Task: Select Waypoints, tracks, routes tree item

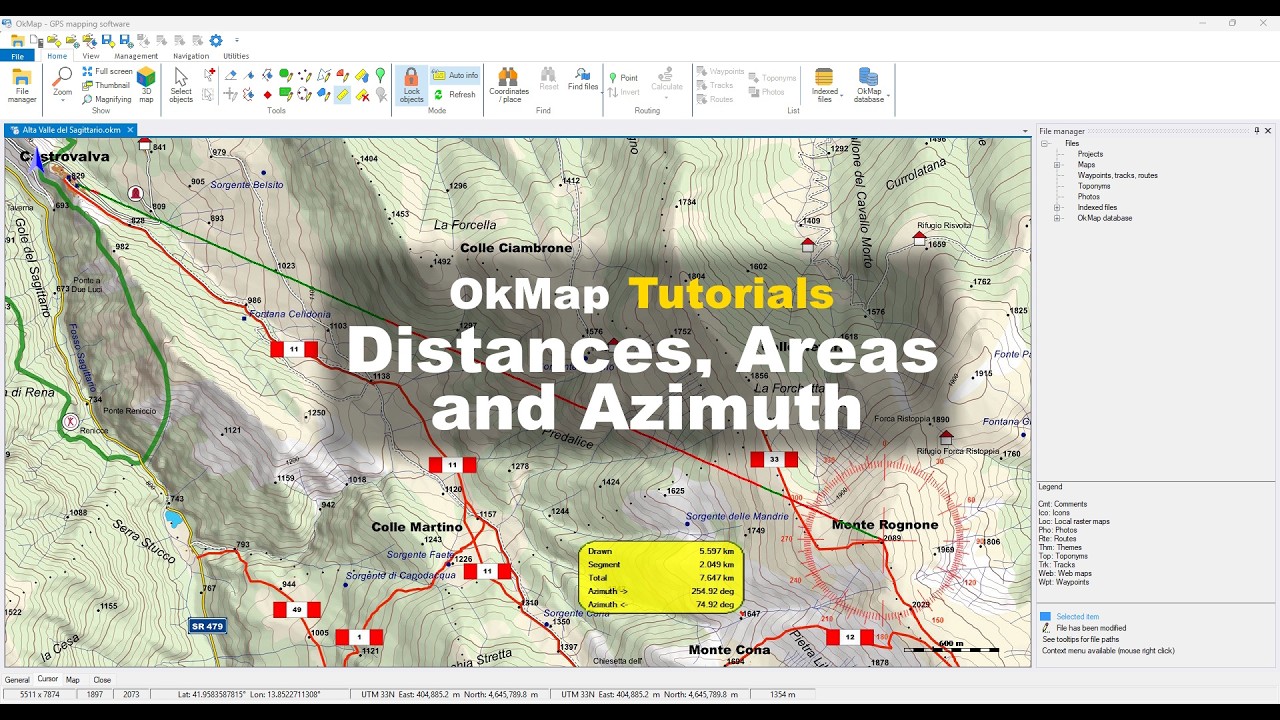Action: (1117, 175)
